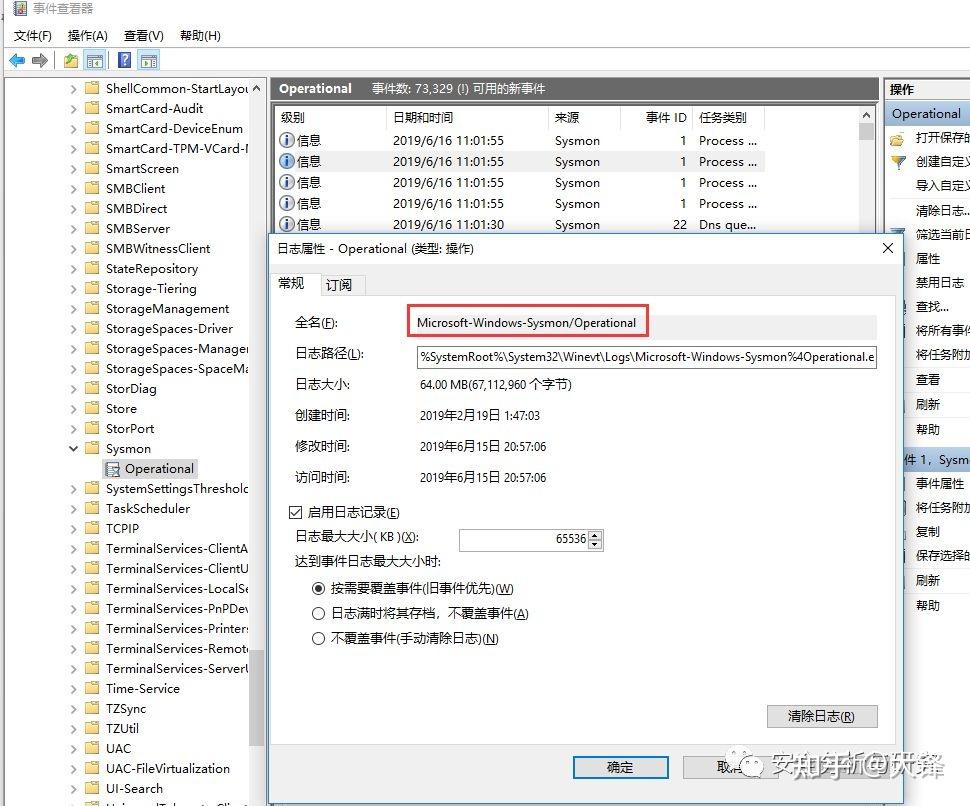
Task: Click the Back arrow toolbar icon
Action: (x=17, y=61)
